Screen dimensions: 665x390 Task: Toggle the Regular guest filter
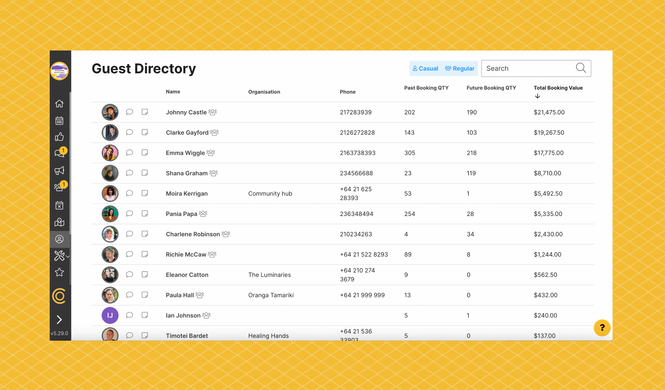[x=459, y=68]
